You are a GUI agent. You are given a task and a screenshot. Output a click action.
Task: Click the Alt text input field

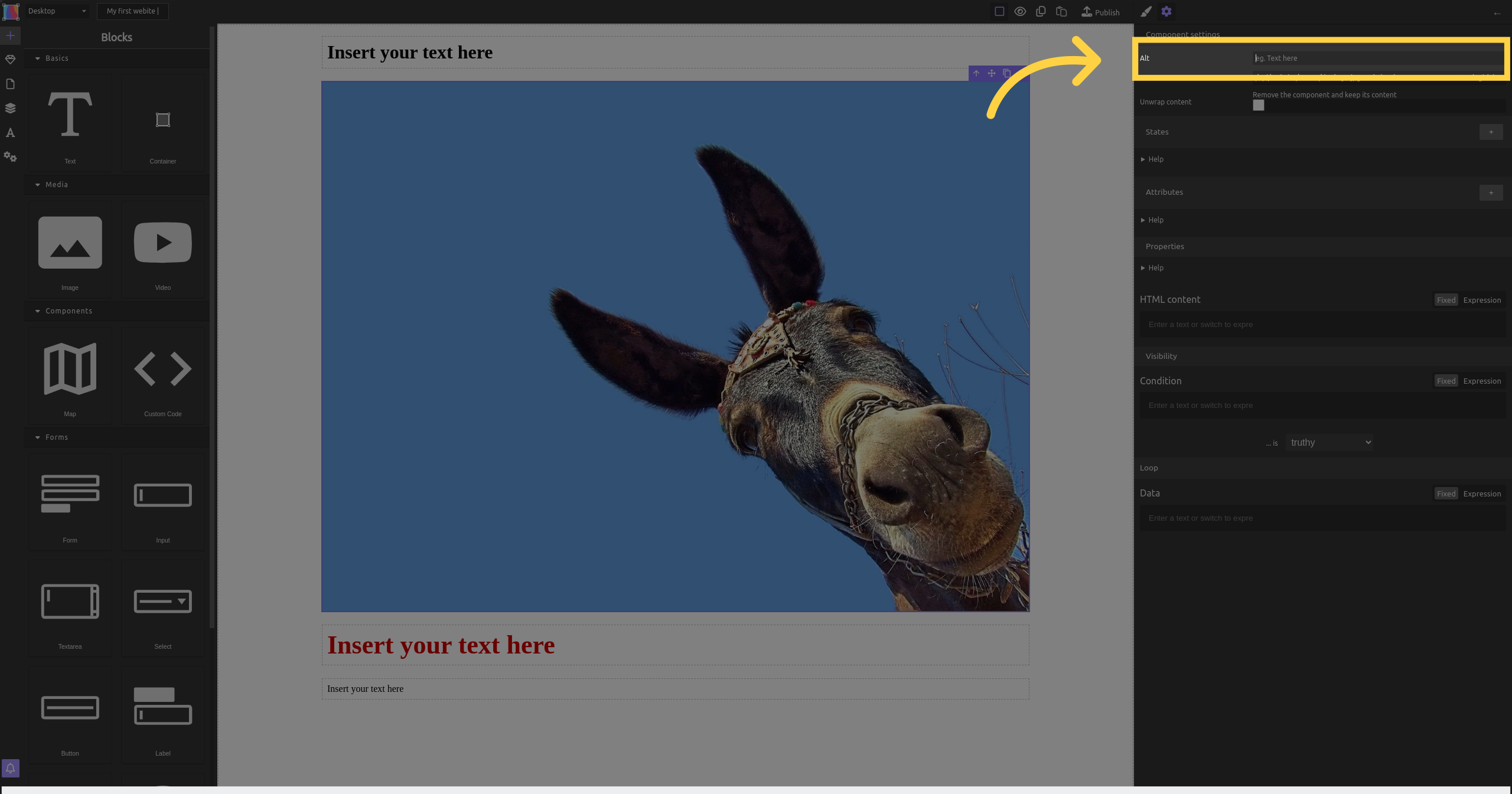1378,58
